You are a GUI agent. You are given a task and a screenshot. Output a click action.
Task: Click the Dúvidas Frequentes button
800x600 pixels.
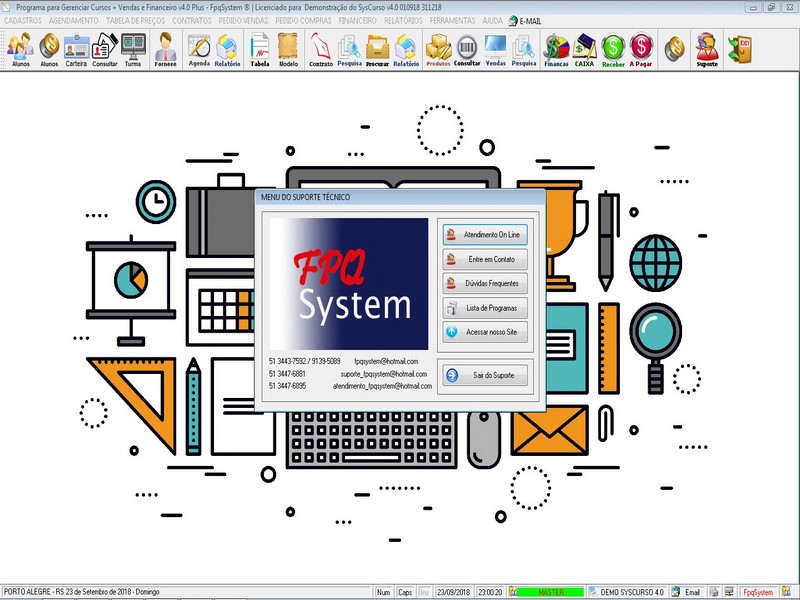pyautogui.click(x=485, y=283)
